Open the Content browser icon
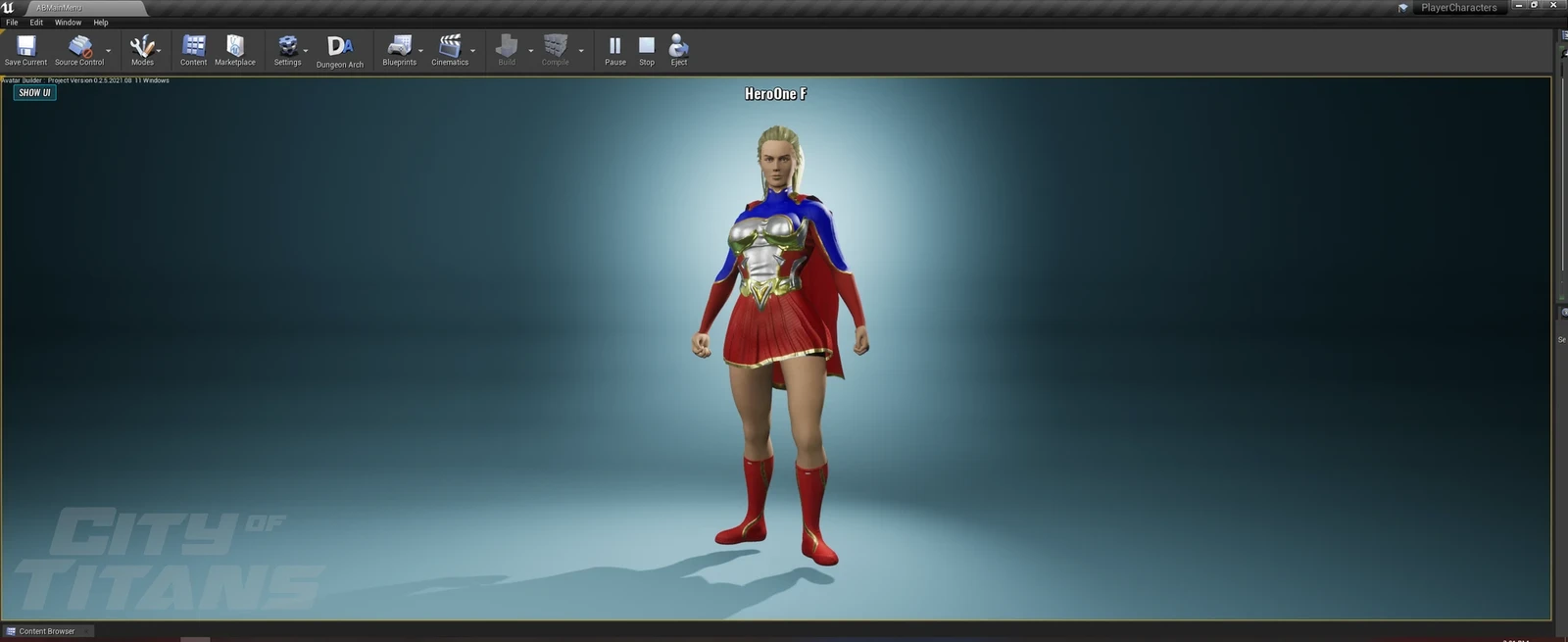The width and height of the screenshot is (1568, 642). 193,50
